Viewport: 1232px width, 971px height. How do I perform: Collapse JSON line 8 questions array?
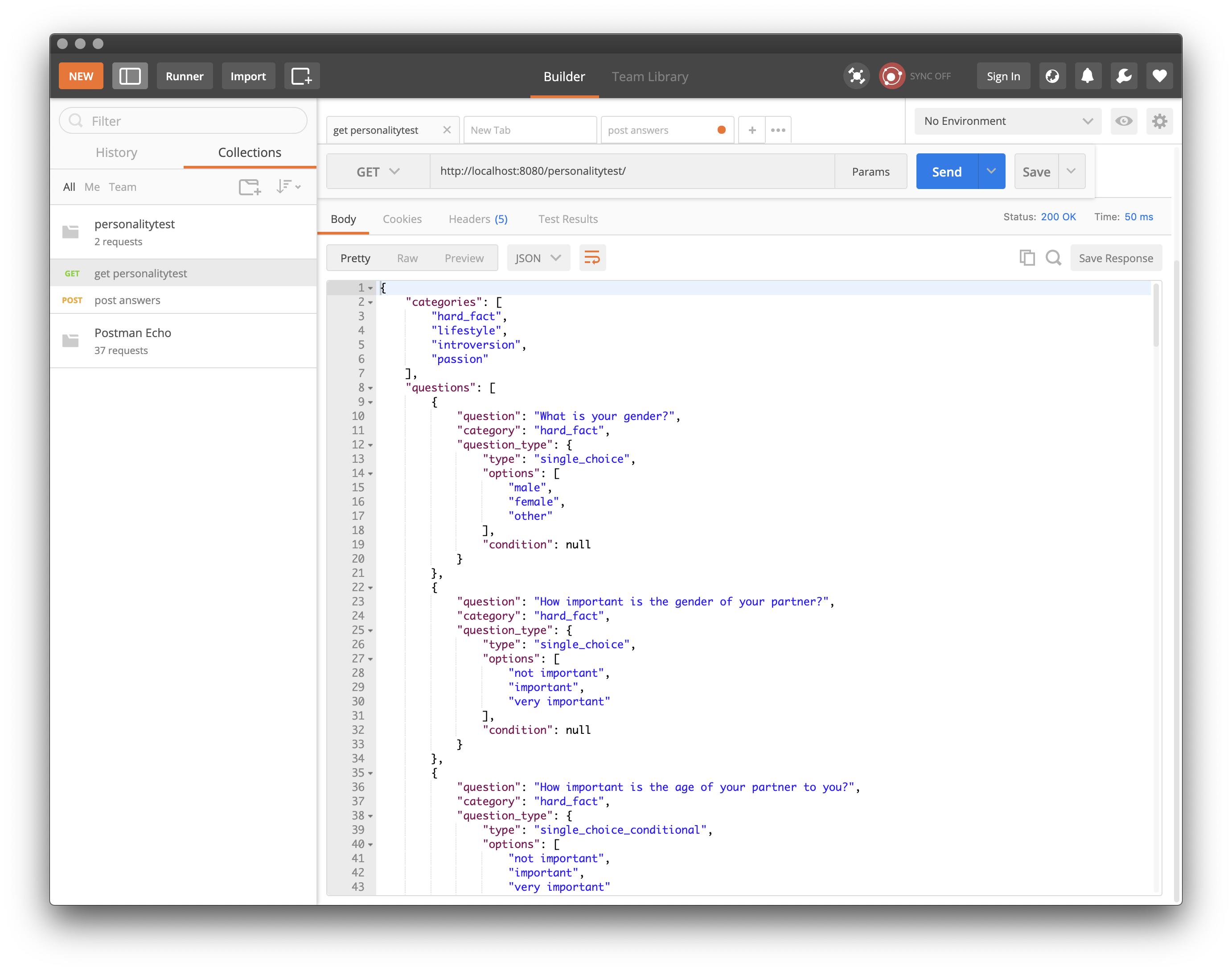(x=370, y=388)
